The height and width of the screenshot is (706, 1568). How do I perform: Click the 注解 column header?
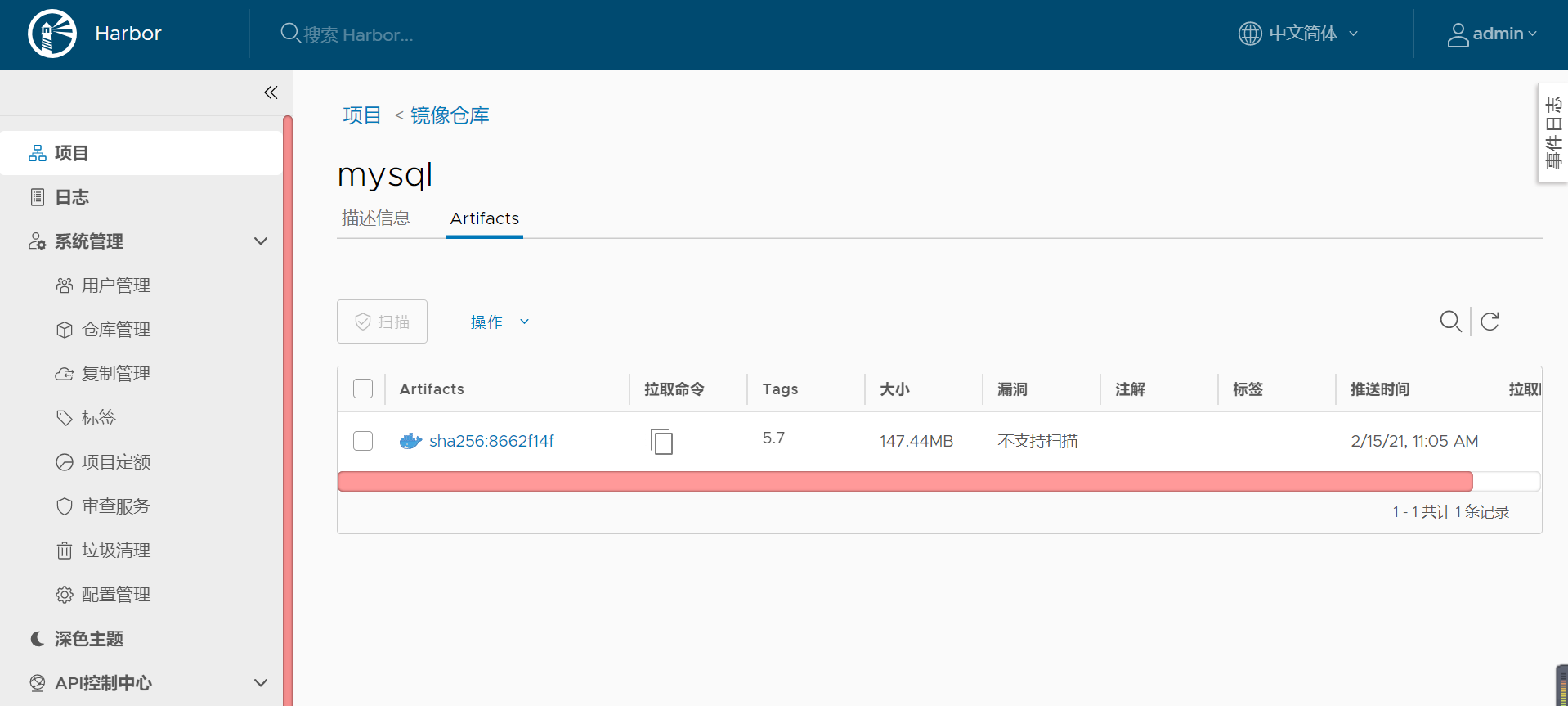point(1130,389)
